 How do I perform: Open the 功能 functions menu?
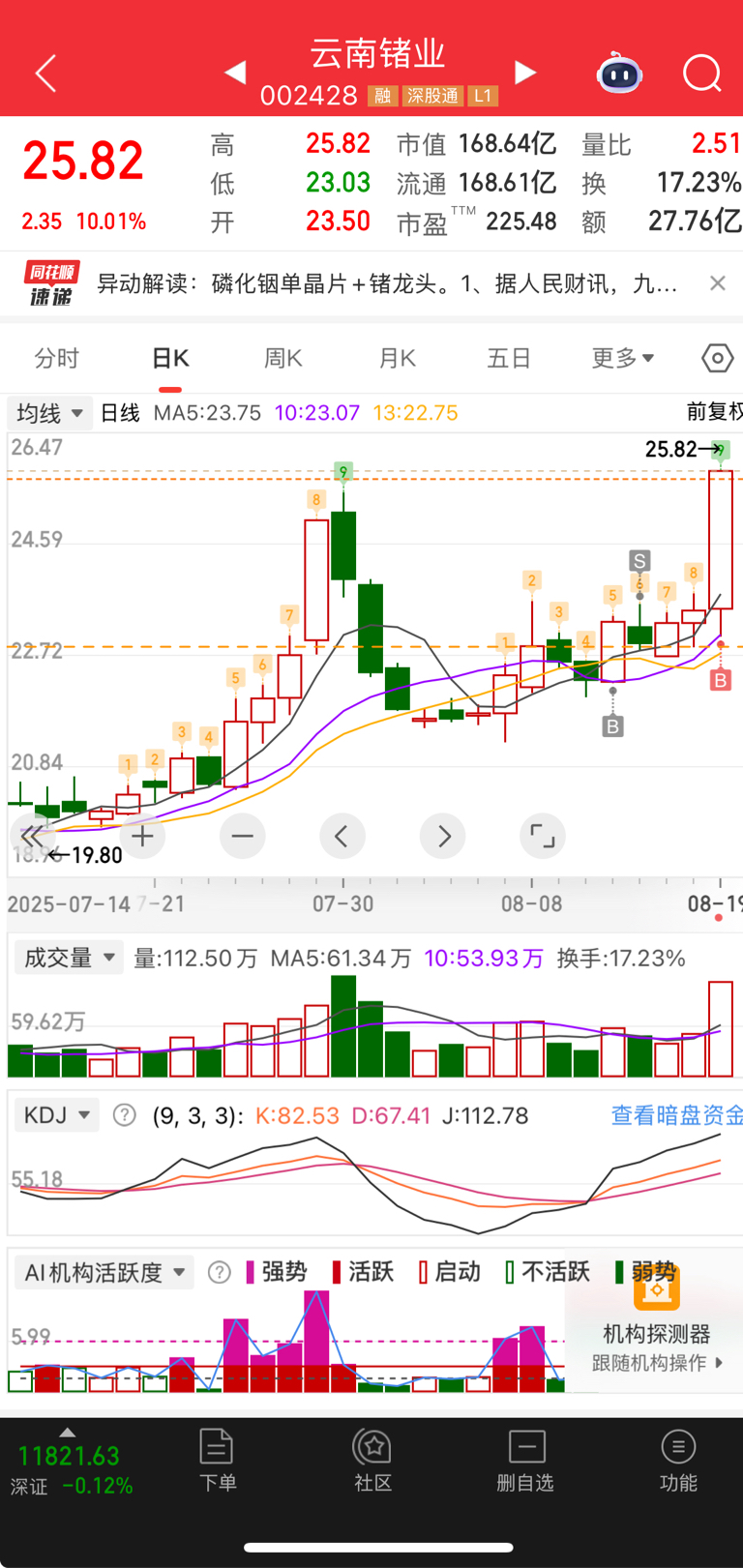pyautogui.click(x=678, y=1461)
